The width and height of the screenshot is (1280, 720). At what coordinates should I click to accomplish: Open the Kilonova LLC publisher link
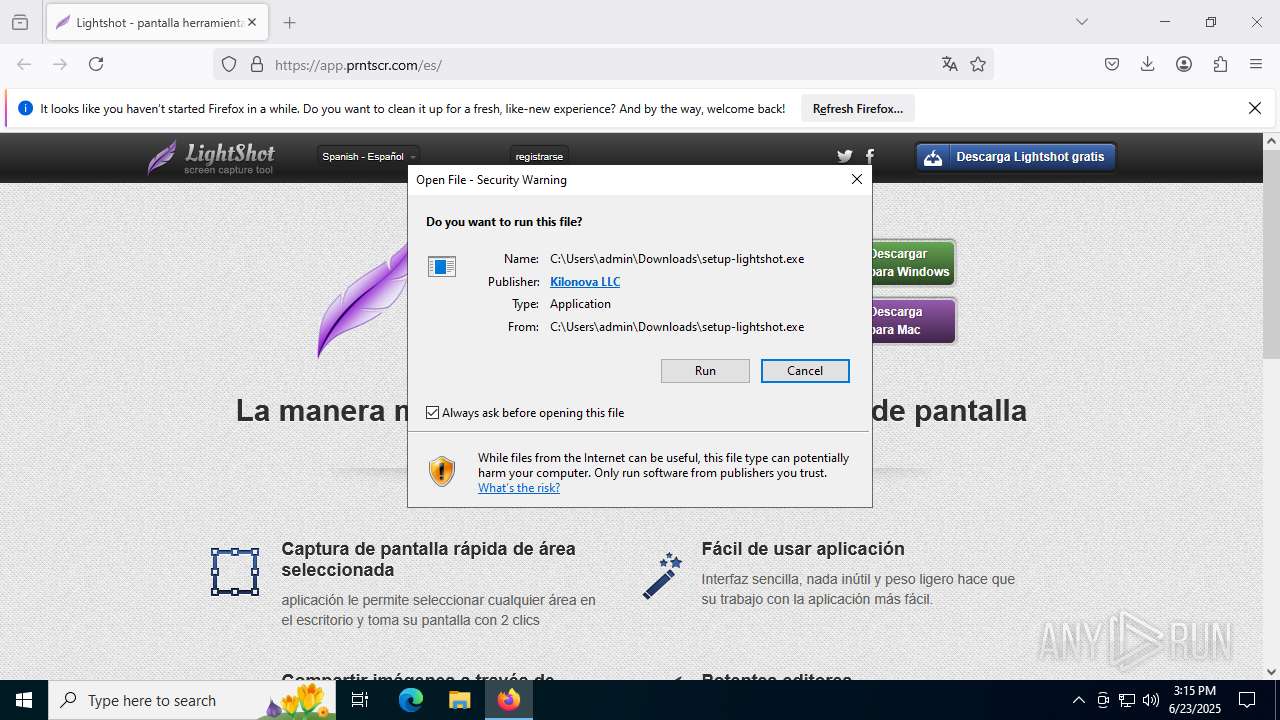[585, 282]
